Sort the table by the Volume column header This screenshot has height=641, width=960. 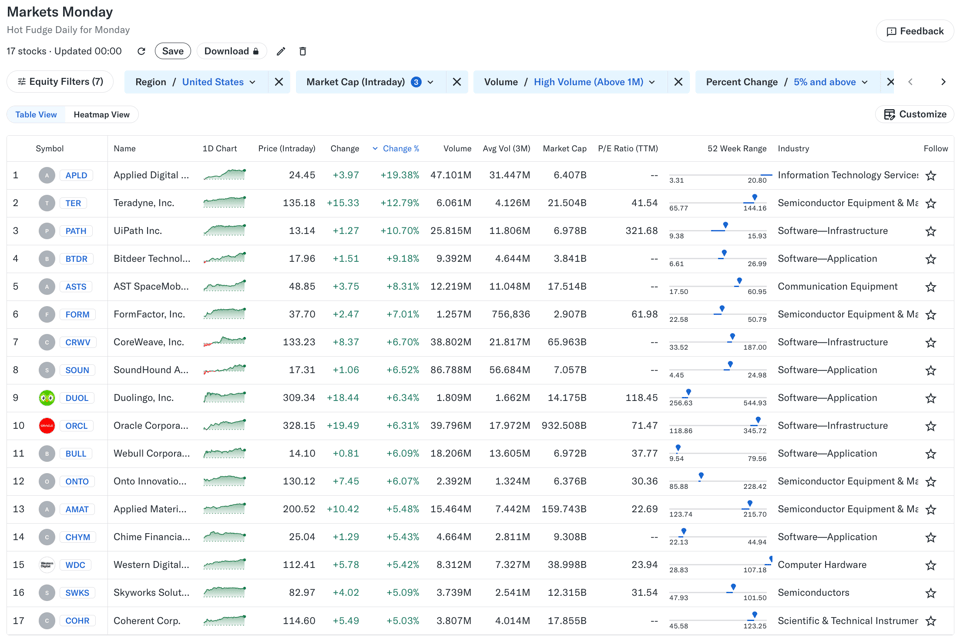coord(457,148)
